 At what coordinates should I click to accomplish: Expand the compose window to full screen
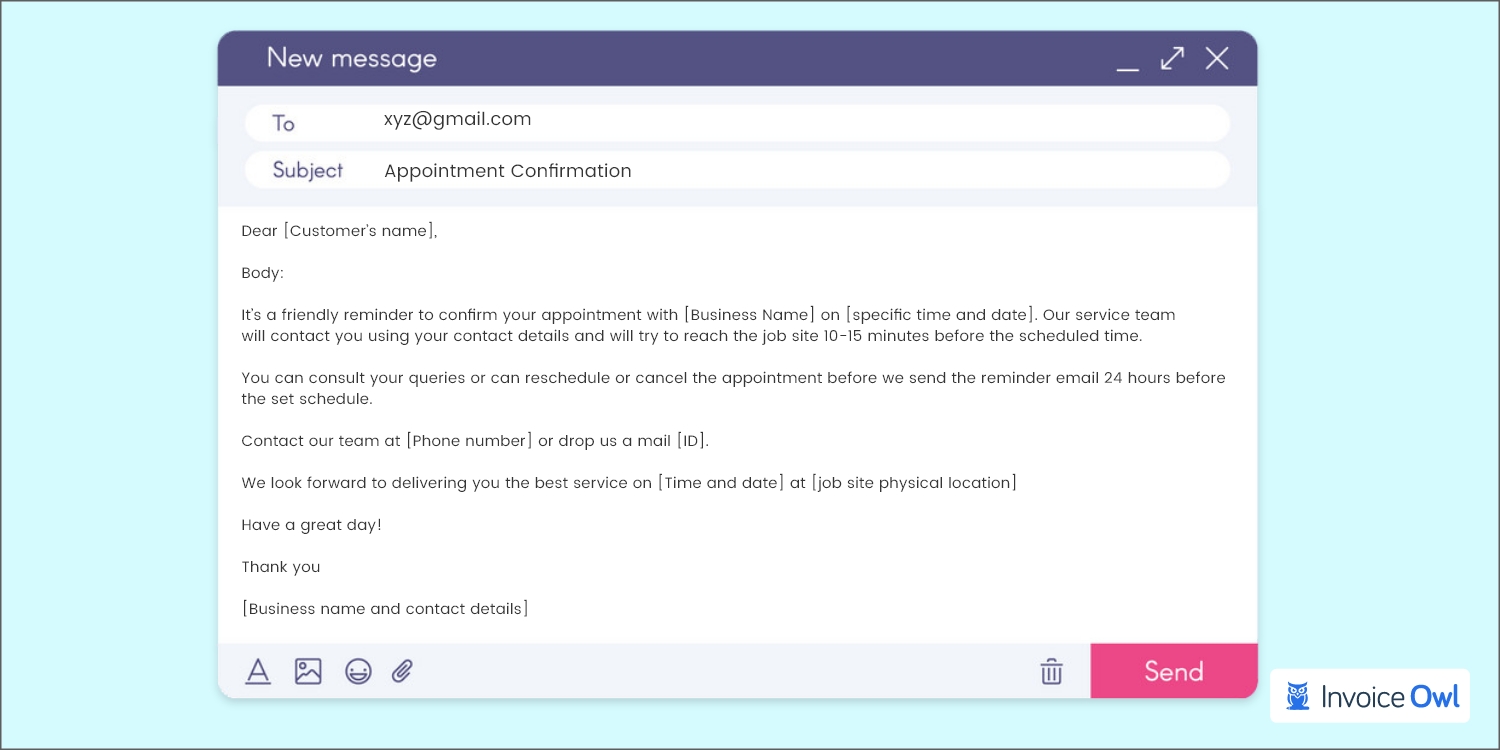[x=1172, y=58]
